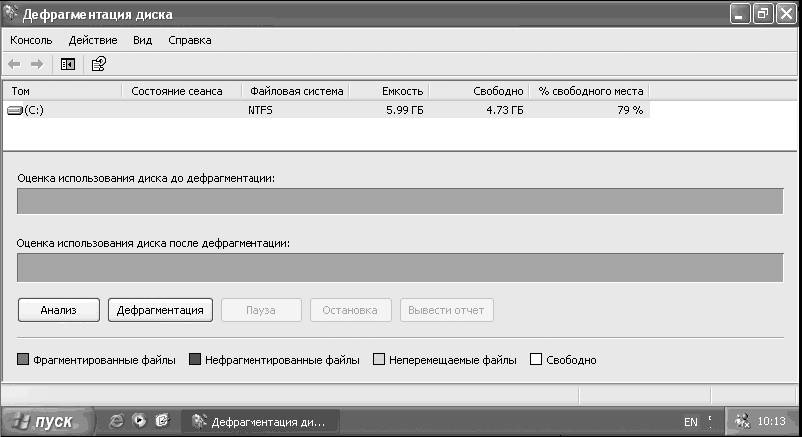Click the Анализ button
This screenshot has width=802, height=437.
(x=59, y=310)
